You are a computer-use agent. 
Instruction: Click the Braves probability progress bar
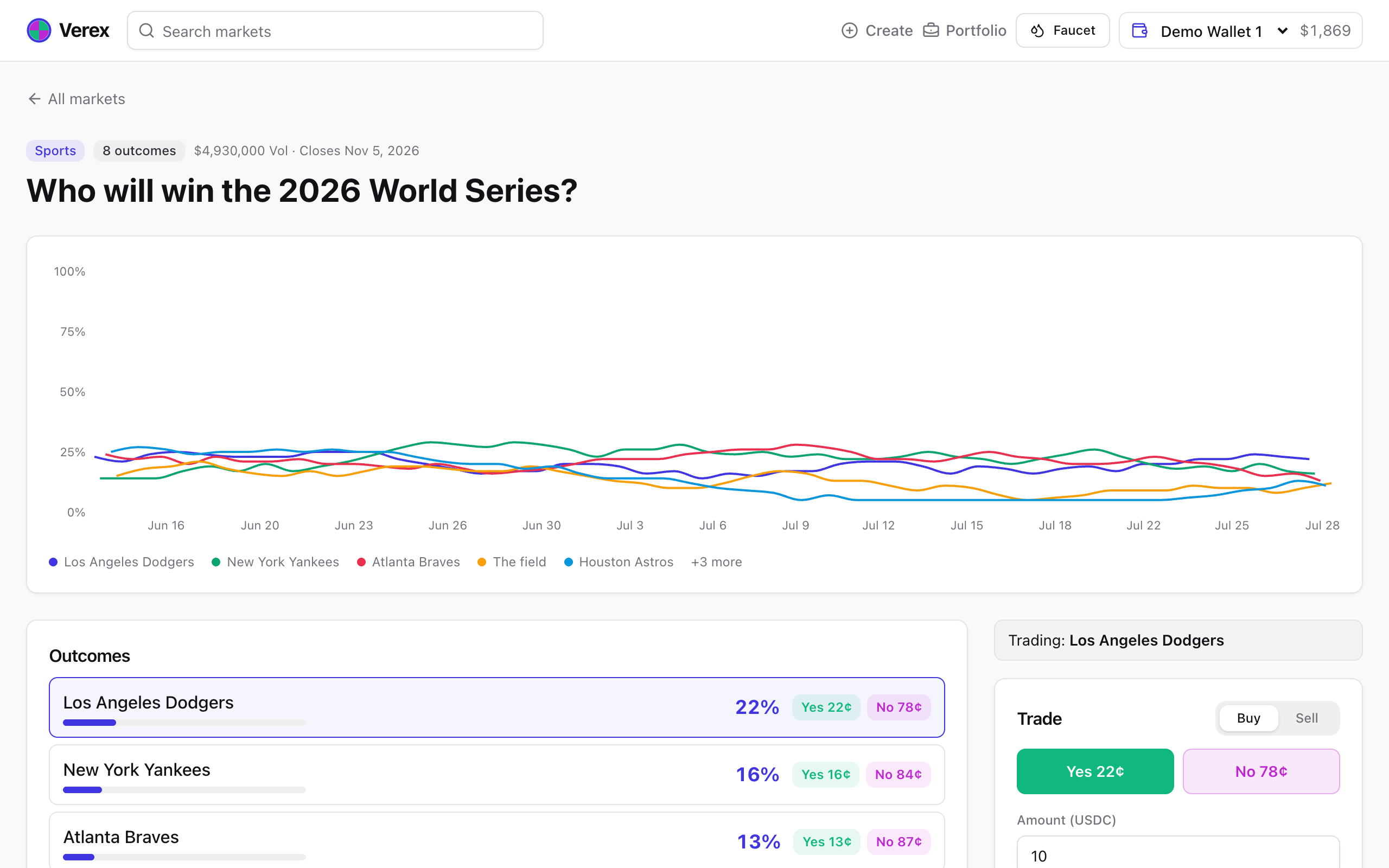(x=184, y=857)
